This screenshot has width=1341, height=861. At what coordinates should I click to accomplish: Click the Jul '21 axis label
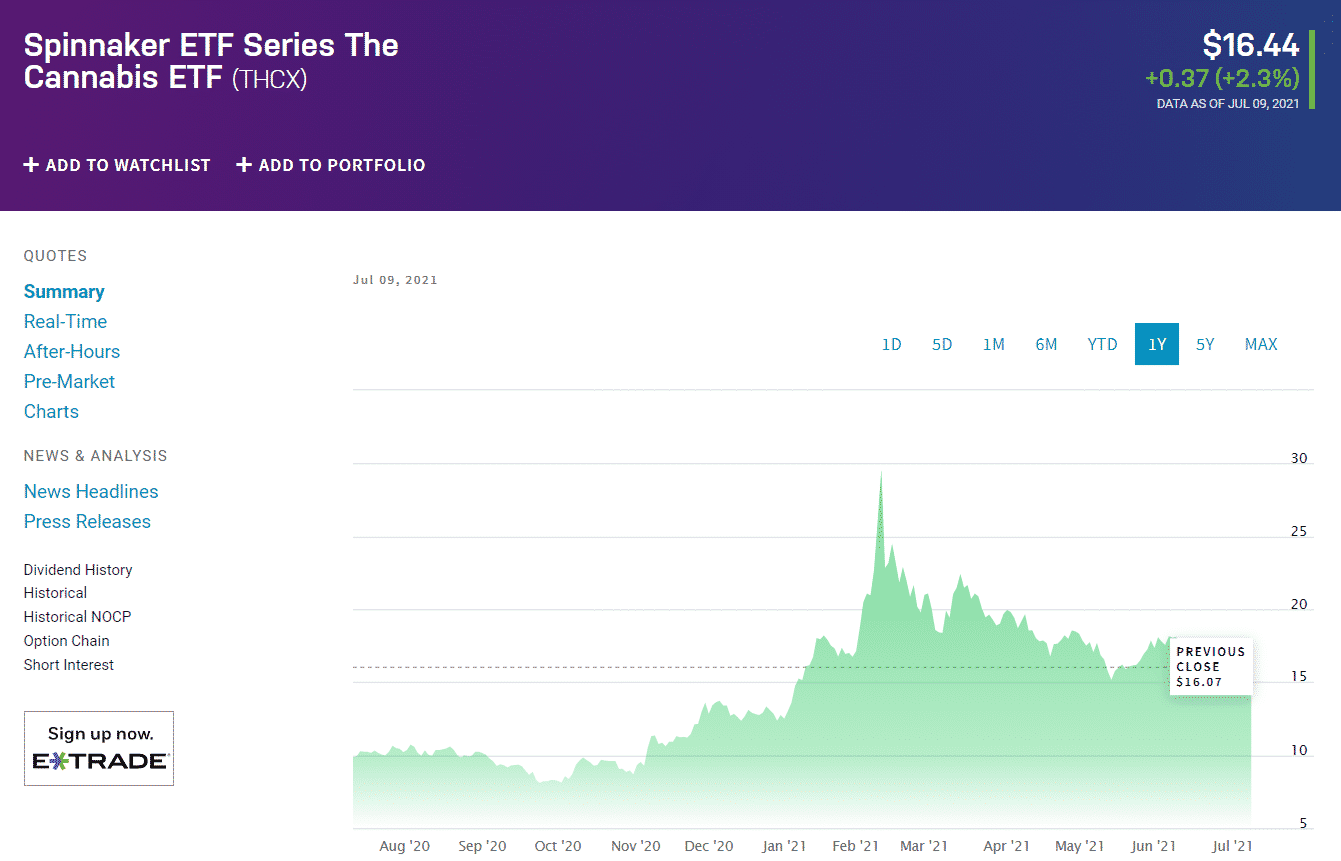pos(1233,846)
